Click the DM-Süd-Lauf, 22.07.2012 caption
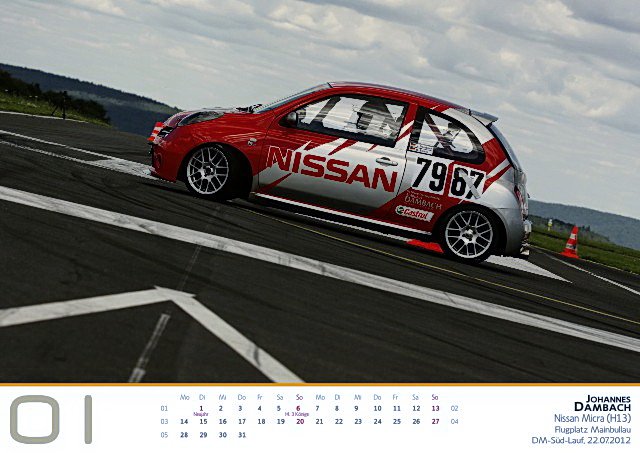This screenshot has height=453, width=640. (x=581, y=440)
